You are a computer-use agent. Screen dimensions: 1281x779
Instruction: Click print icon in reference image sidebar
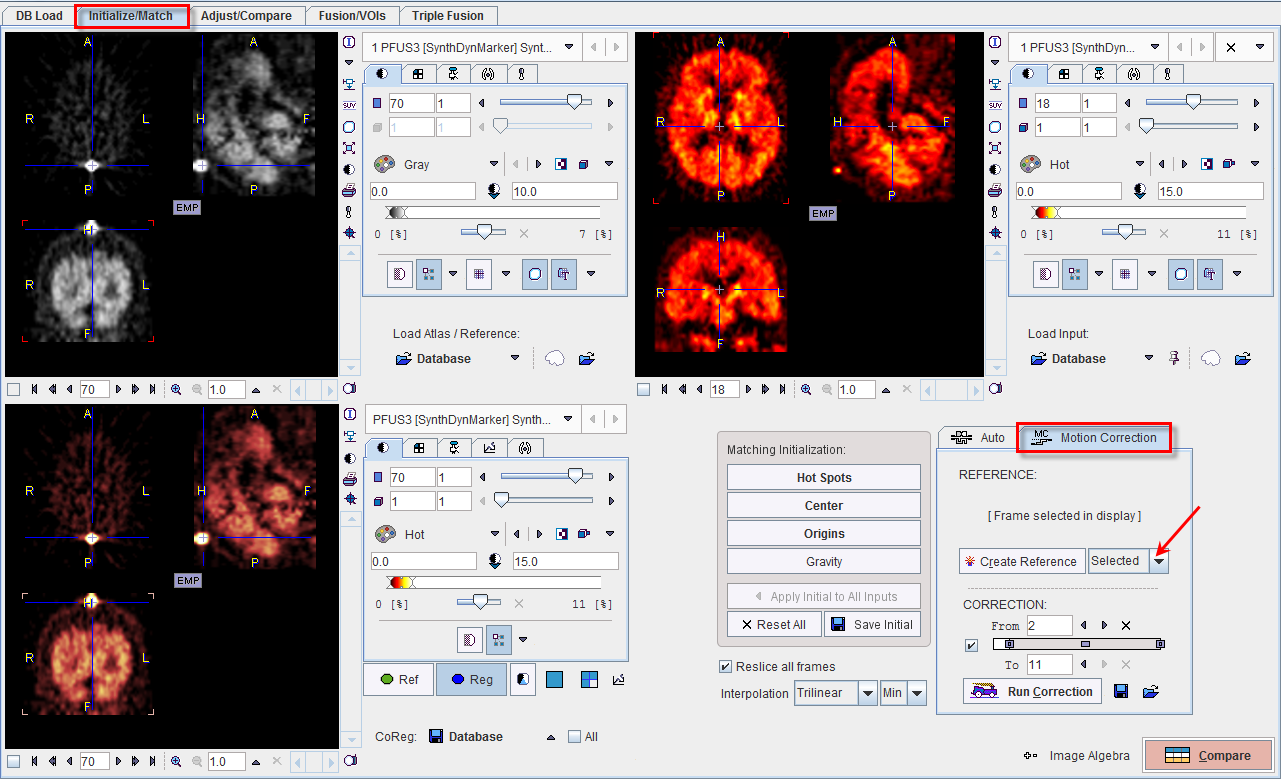tap(349, 190)
